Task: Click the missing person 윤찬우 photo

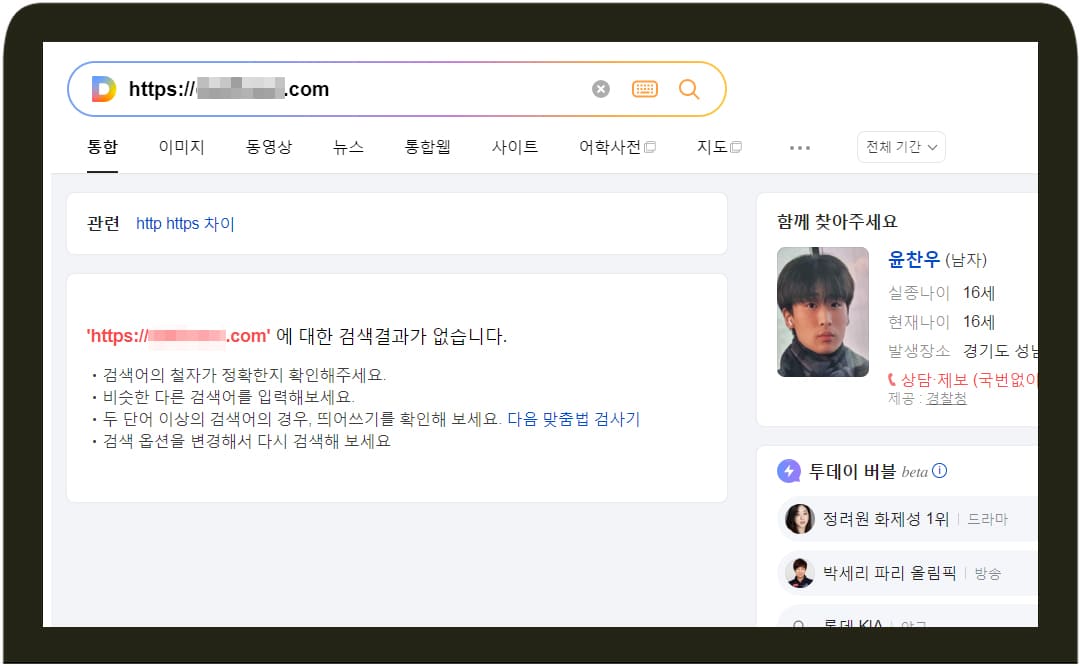Action: click(x=823, y=311)
